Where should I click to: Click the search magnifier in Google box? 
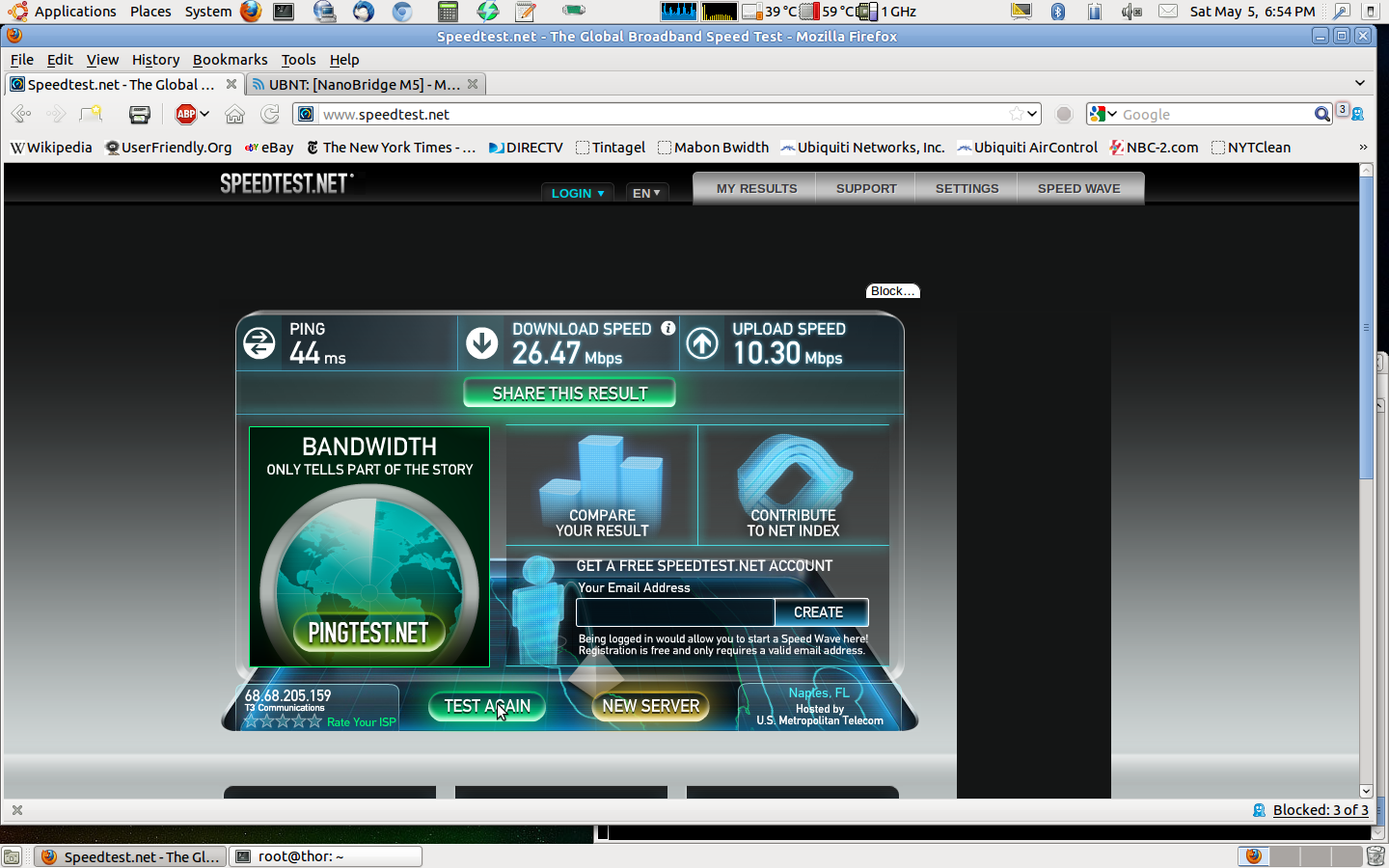point(1321,114)
